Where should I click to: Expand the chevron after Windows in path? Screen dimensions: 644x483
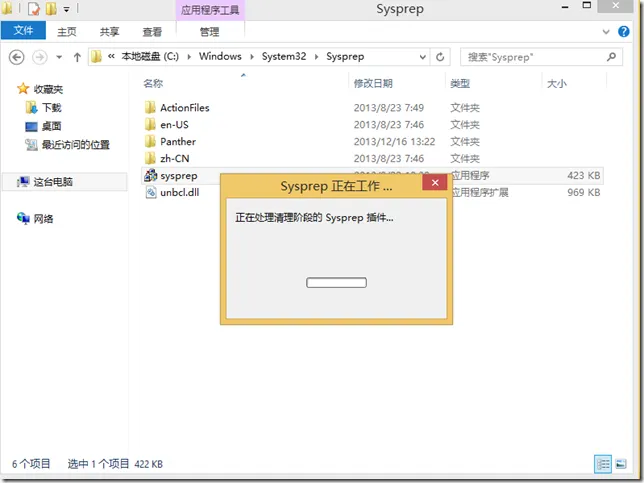[252, 57]
